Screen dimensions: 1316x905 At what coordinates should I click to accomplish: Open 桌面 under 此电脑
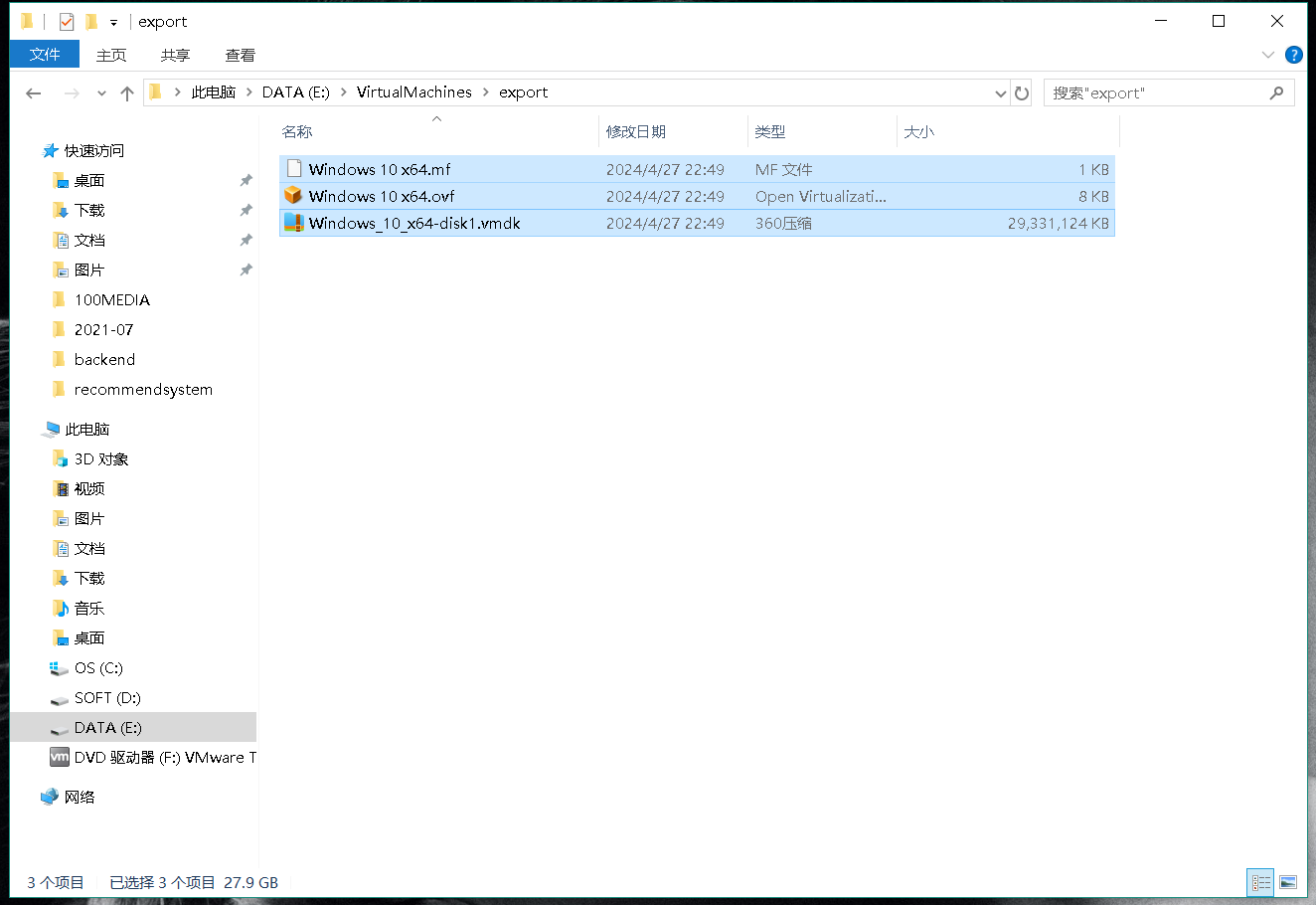tap(89, 638)
